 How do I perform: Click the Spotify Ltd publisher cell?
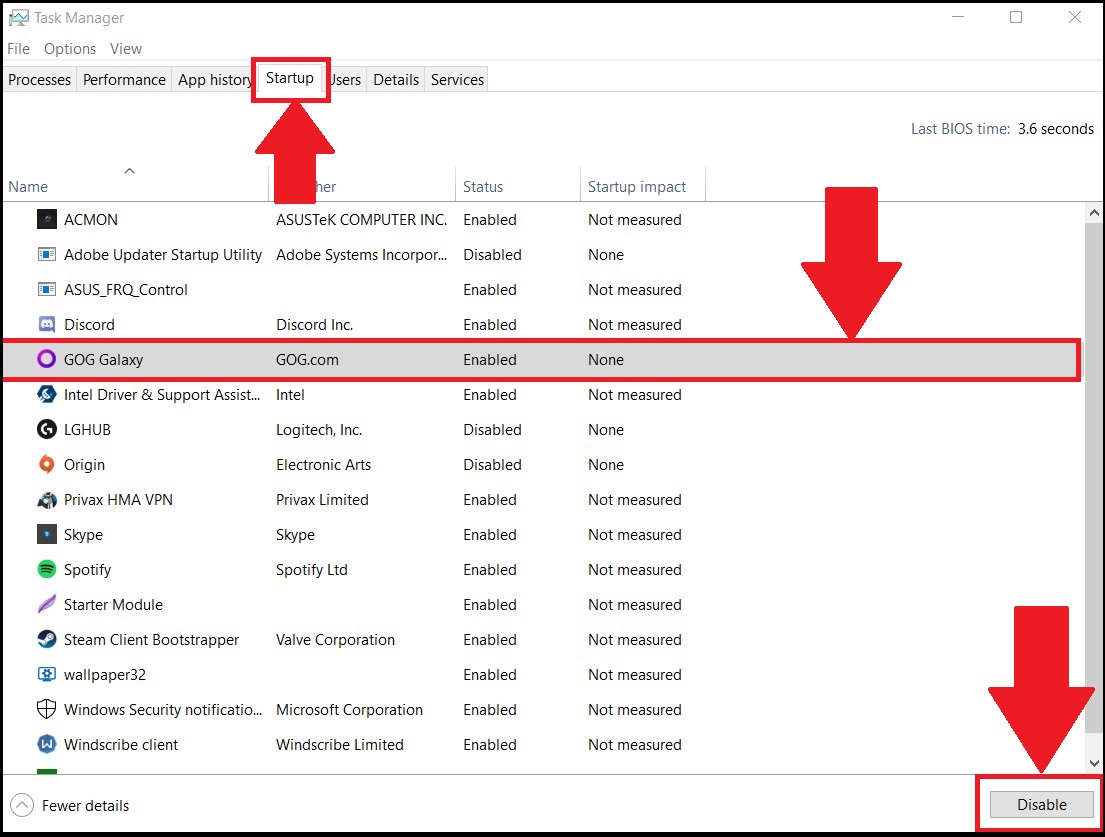point(311,569)
